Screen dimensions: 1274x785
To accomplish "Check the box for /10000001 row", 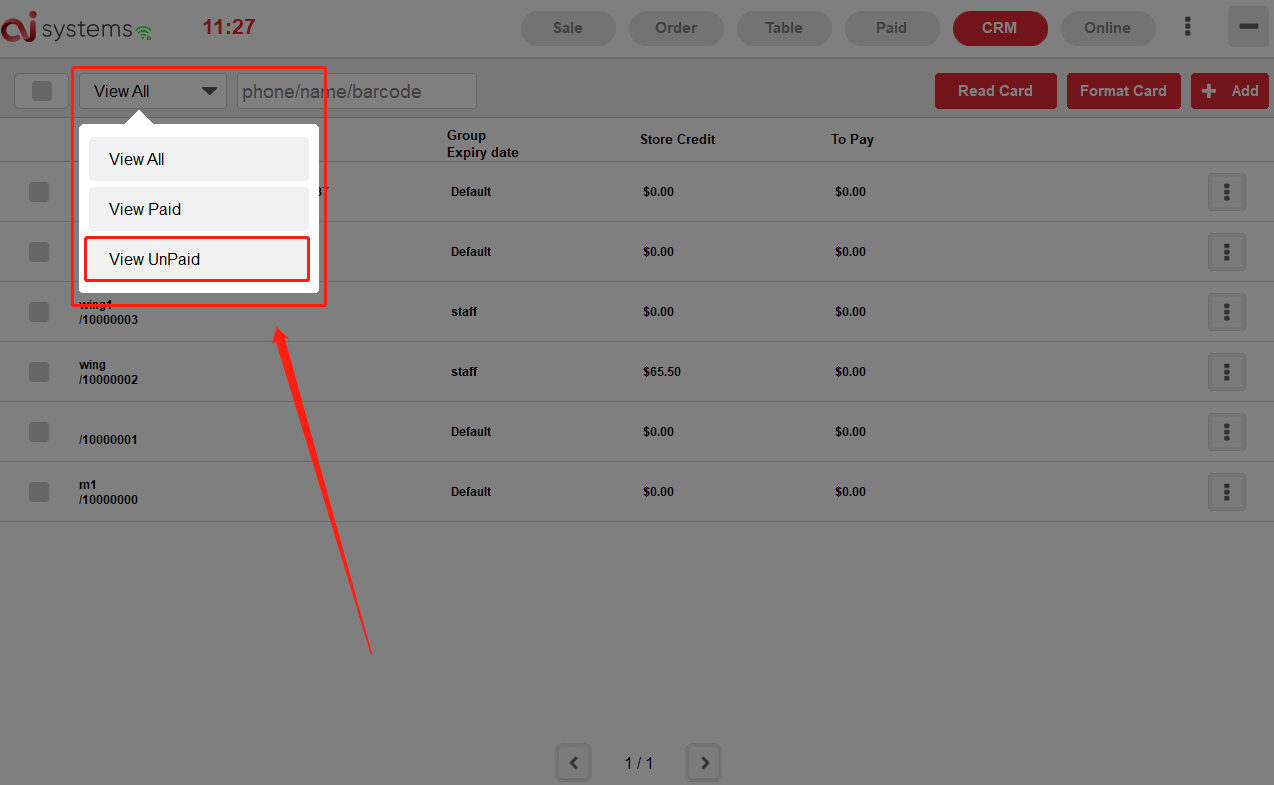I will coord(39,432).
